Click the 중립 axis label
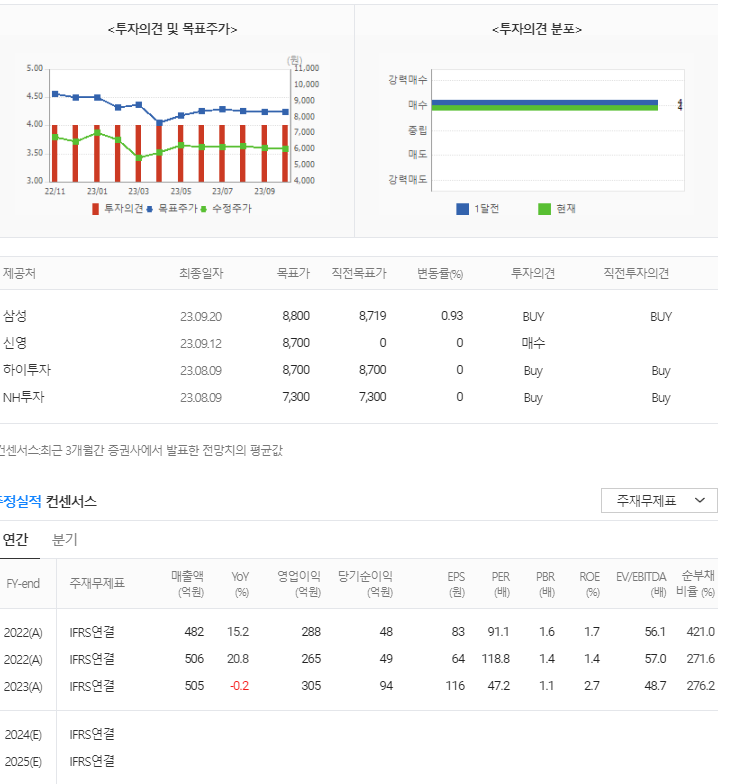The height and width of the screenshot is (784, 736). pyautogui.click(x=418, y=130)
